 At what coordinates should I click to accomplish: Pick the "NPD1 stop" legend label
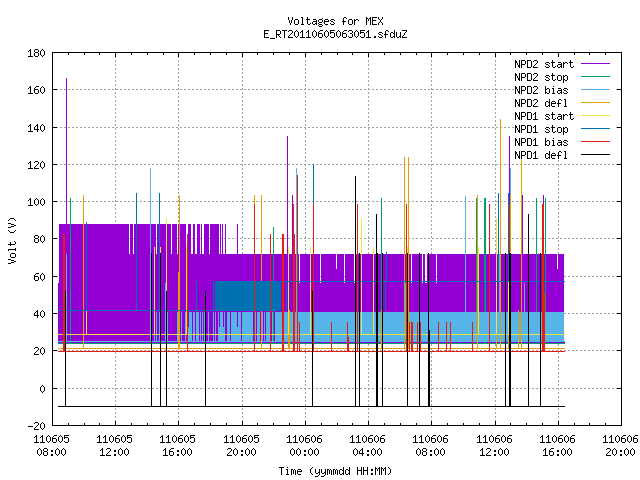(541, 129)
